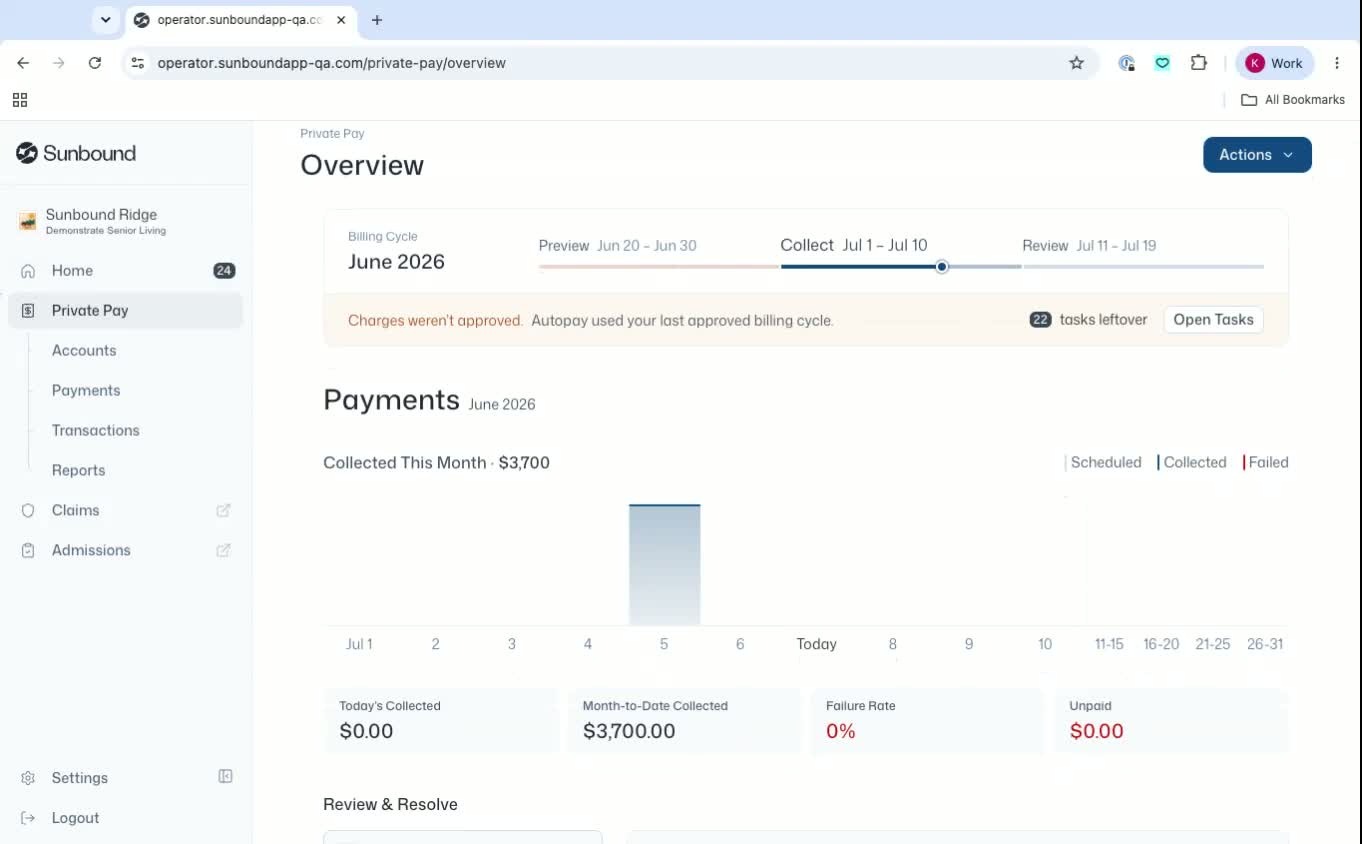Click Charges weren't approved warning text

tap(435, 321)
